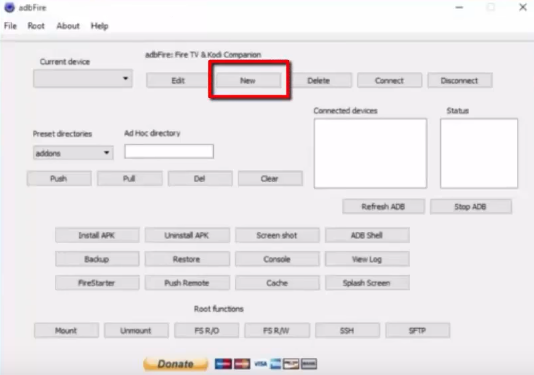Click the Refresh ADB button
Image resolution: width=534 pixels, height=375 pixels.
(x=383, y=206)
